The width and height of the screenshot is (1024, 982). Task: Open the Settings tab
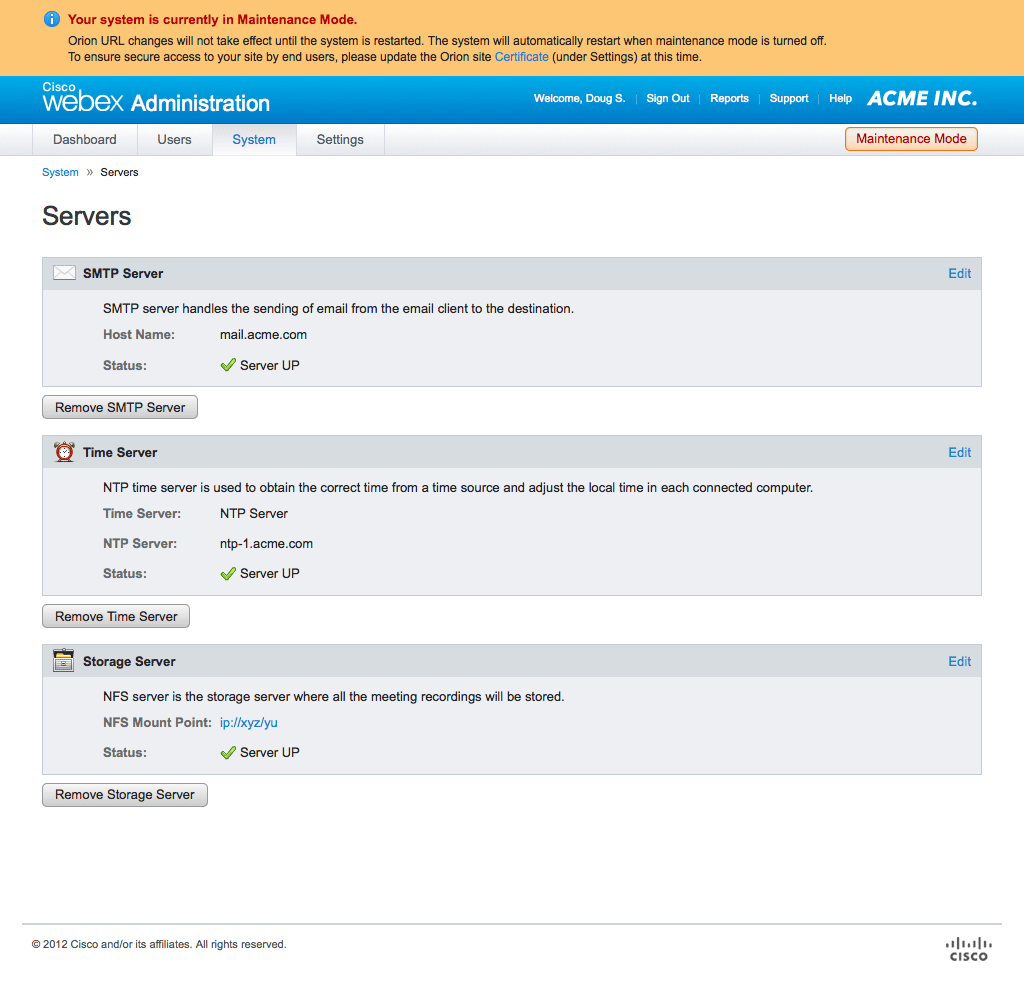(x=340, y=140)
